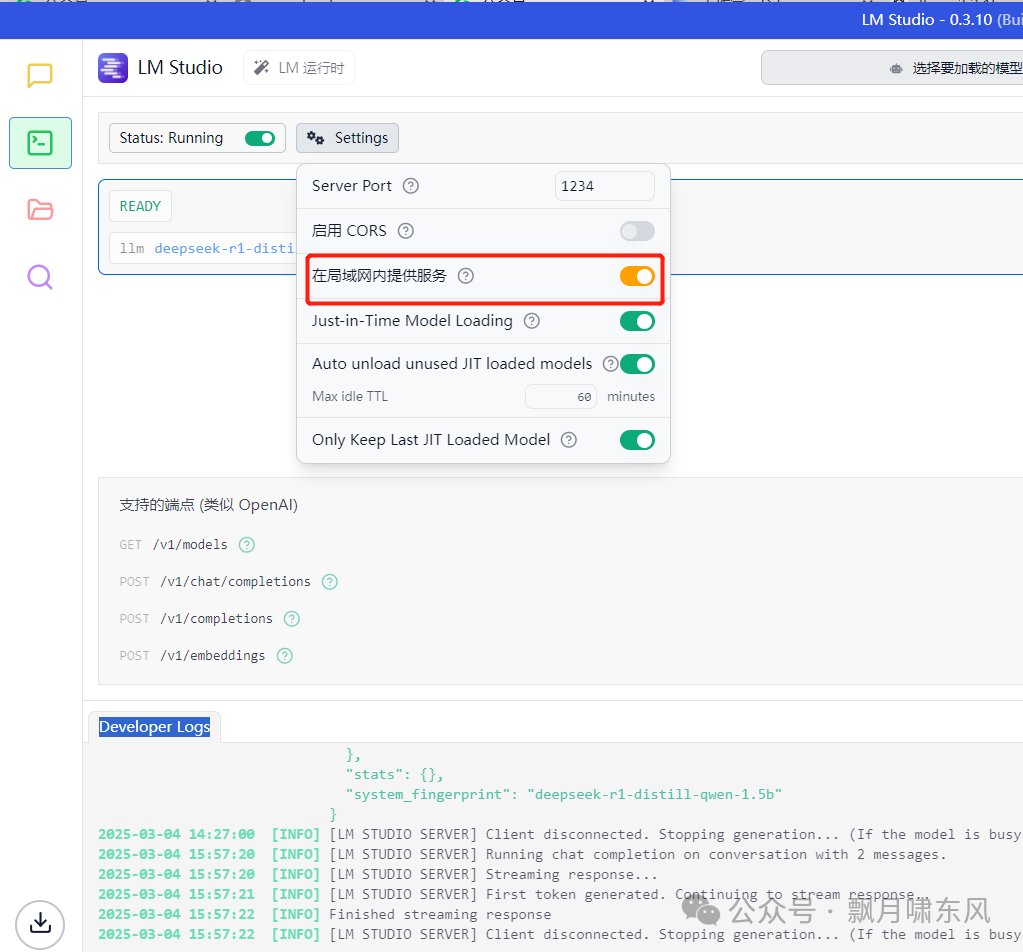Click the /v1/models endpoint text
The width and height of the screenshot is (1023, 952).
click(x=190, y=545)
